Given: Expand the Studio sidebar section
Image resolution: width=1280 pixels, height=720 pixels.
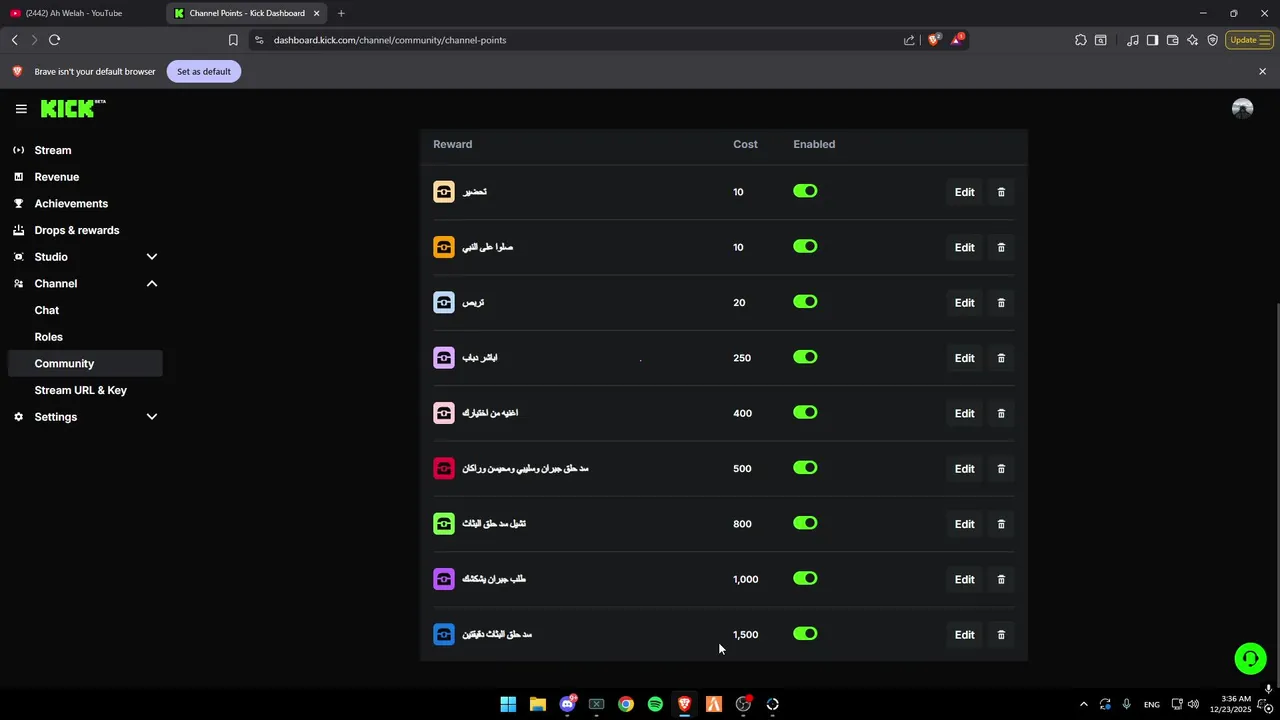Looking at the screenshot, I should (152, 257).
